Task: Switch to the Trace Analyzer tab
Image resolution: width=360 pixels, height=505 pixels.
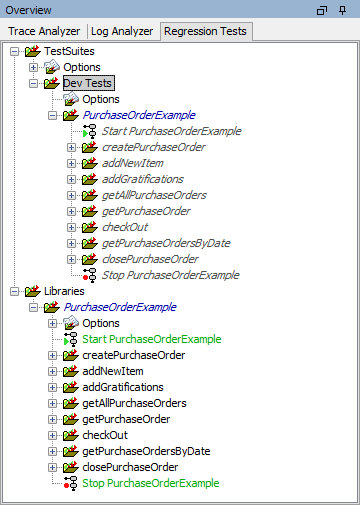Action: click(44, 31)
